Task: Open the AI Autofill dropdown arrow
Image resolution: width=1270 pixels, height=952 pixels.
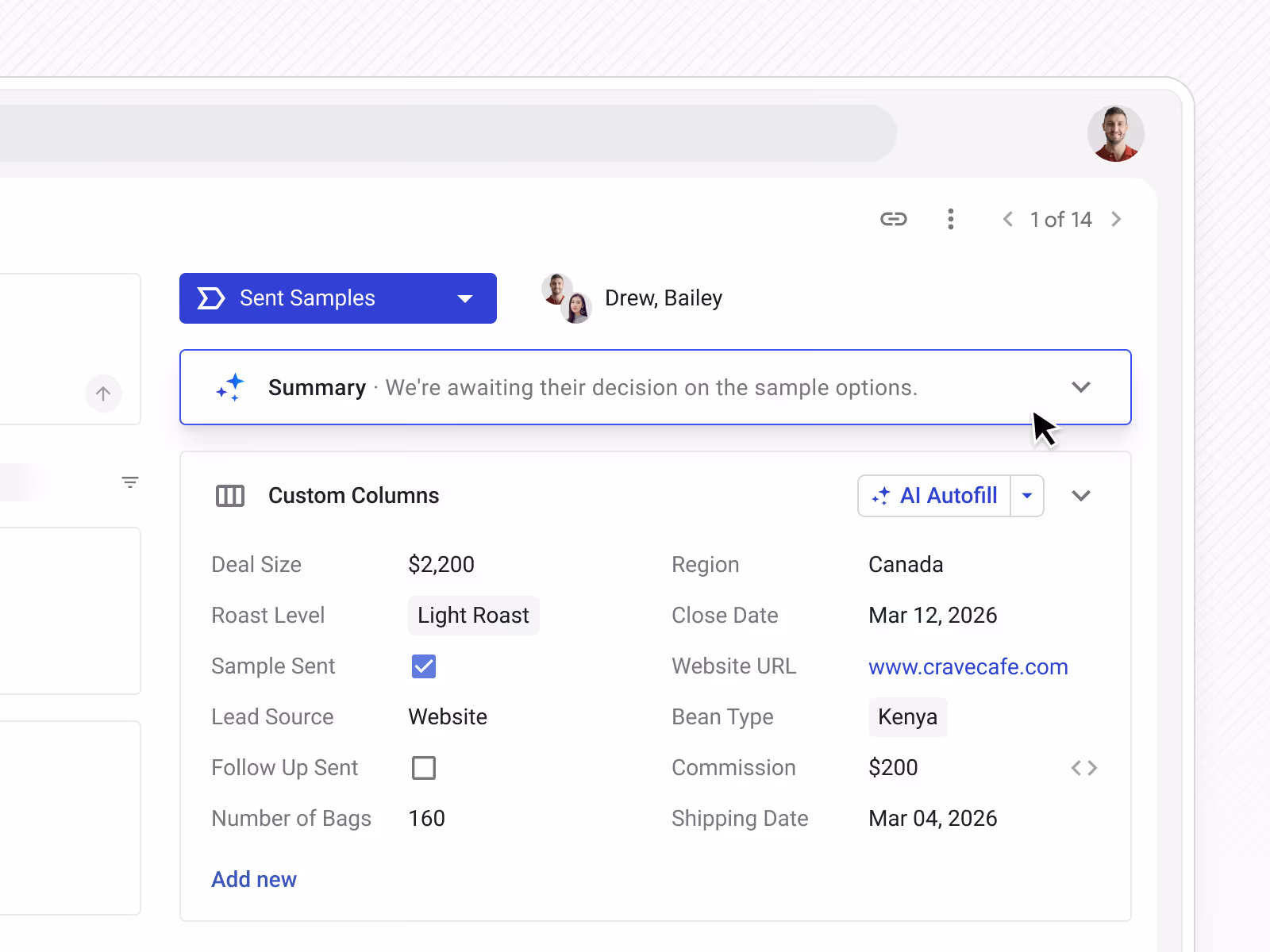Action: 1026,495
